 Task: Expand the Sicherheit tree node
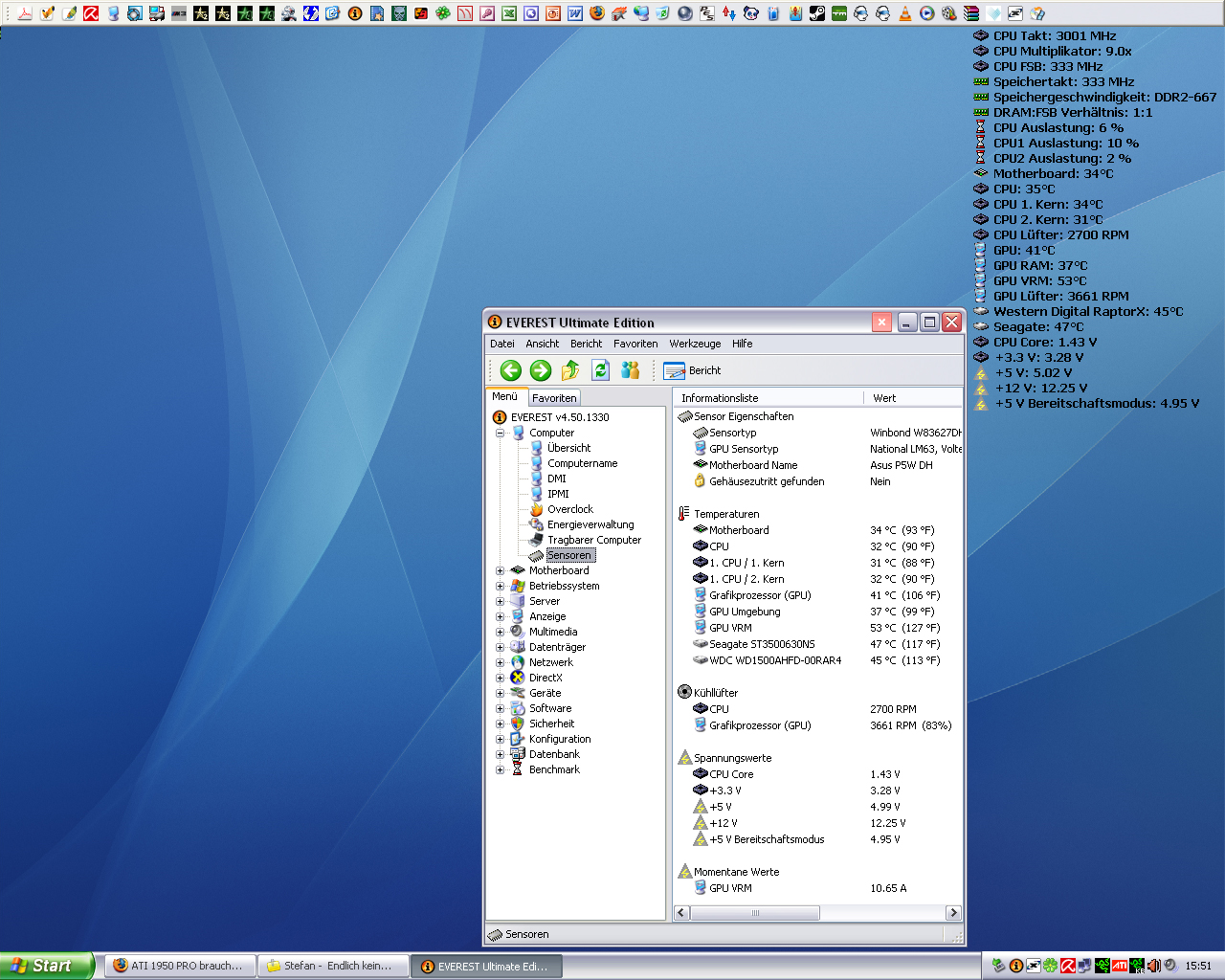pyautogui.click(x=500, y=724)
